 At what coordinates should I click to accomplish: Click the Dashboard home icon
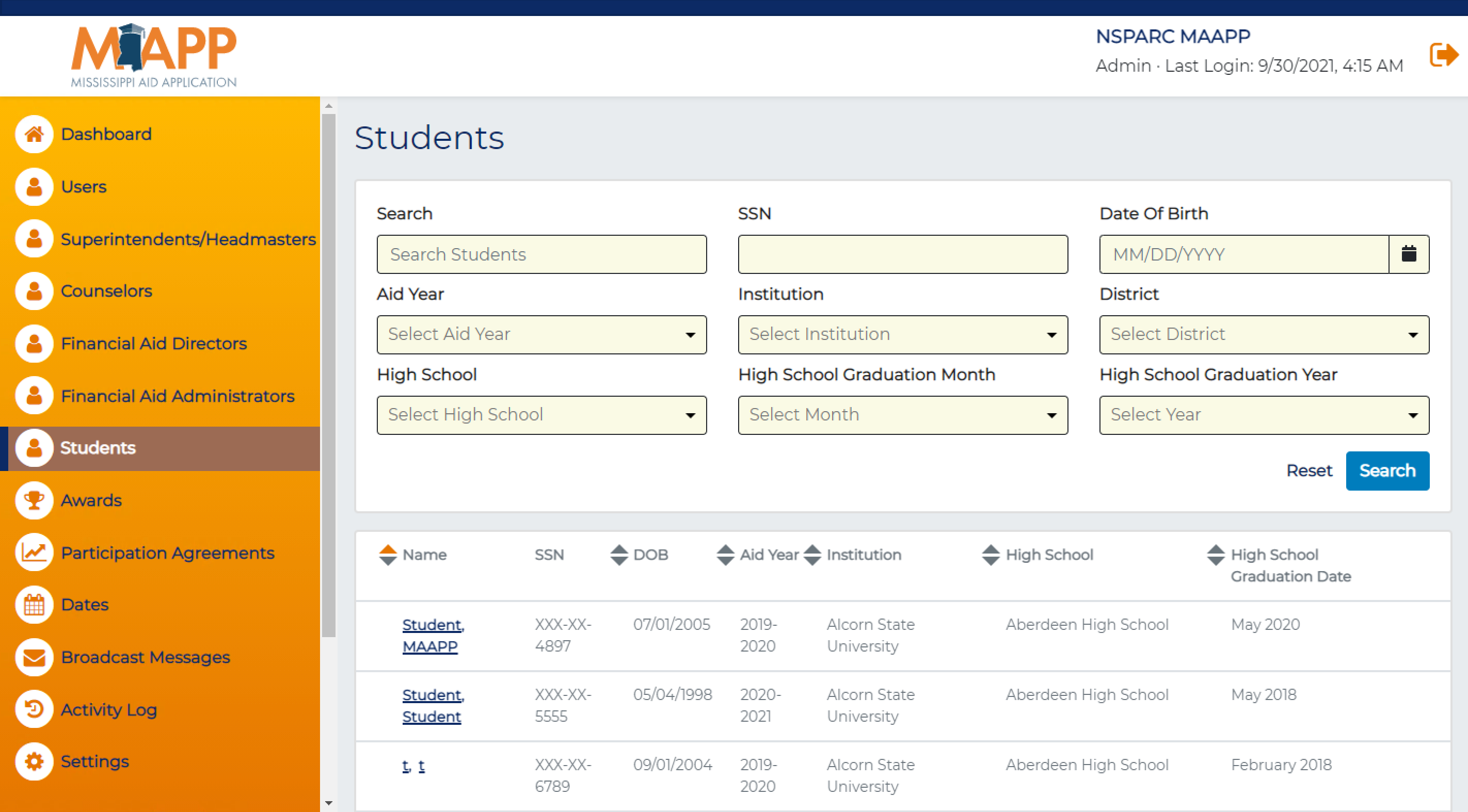[x=34, y=134]
